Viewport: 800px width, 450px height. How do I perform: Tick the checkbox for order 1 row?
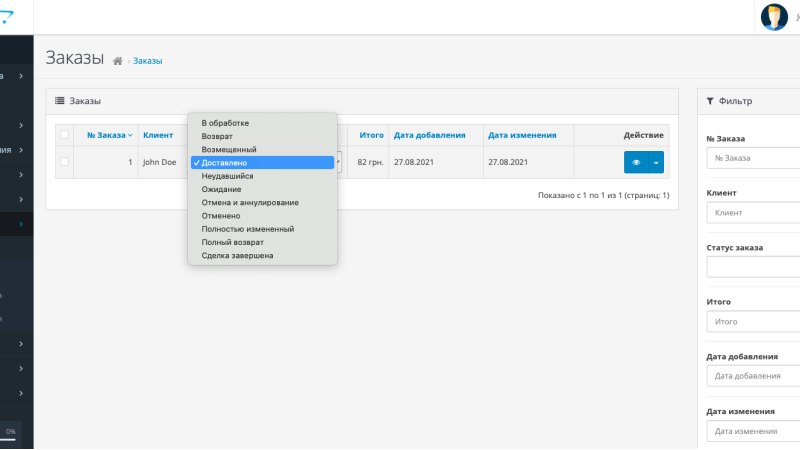[x=64, y=162]
